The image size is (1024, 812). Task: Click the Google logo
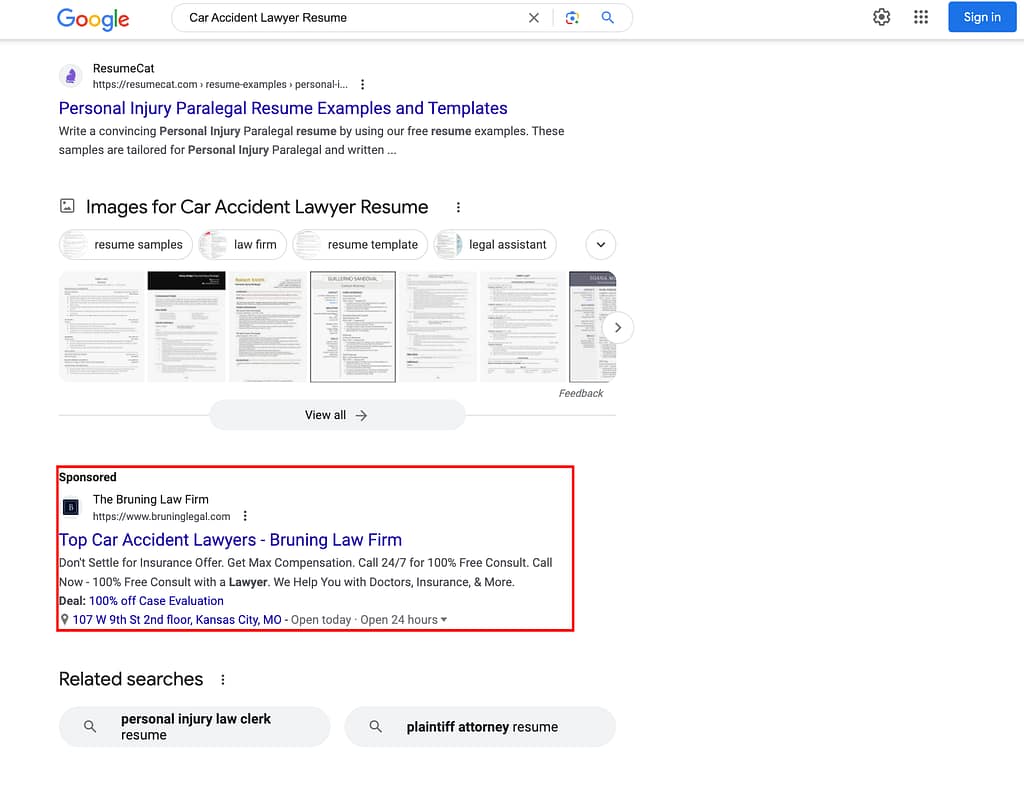coord(93,19)
